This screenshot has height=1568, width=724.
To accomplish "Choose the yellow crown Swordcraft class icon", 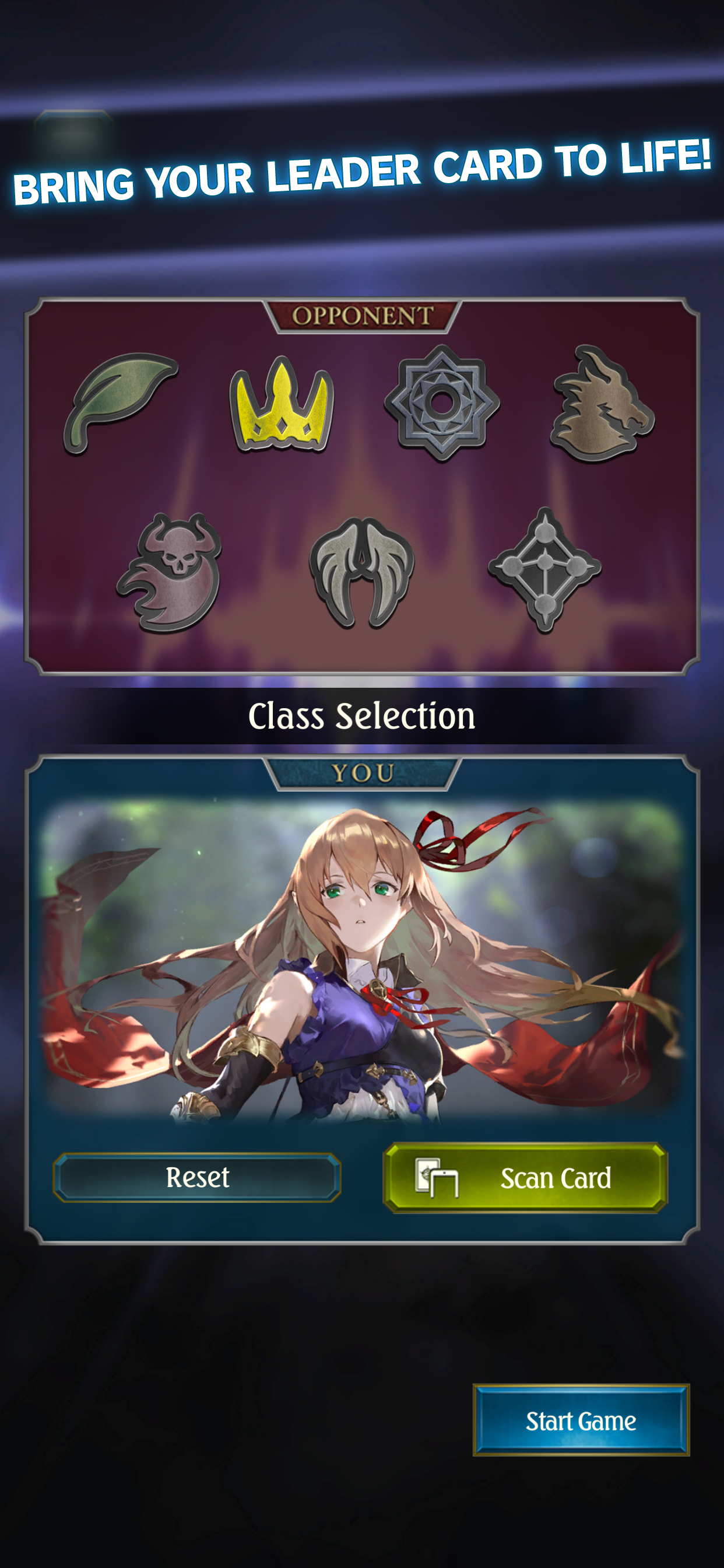I will [282, 404].
